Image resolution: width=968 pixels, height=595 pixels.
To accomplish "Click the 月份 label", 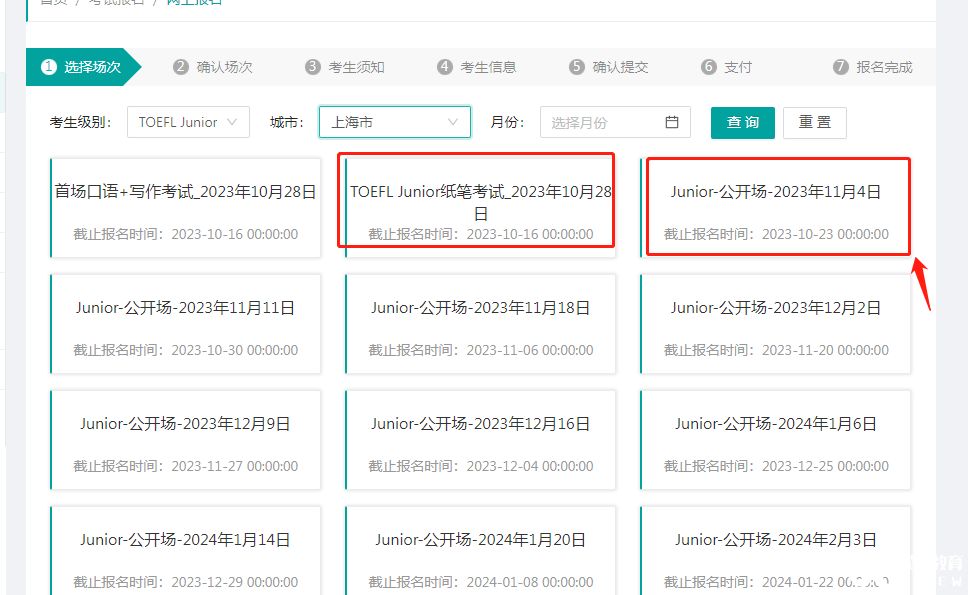I will (x=507, y=122).
